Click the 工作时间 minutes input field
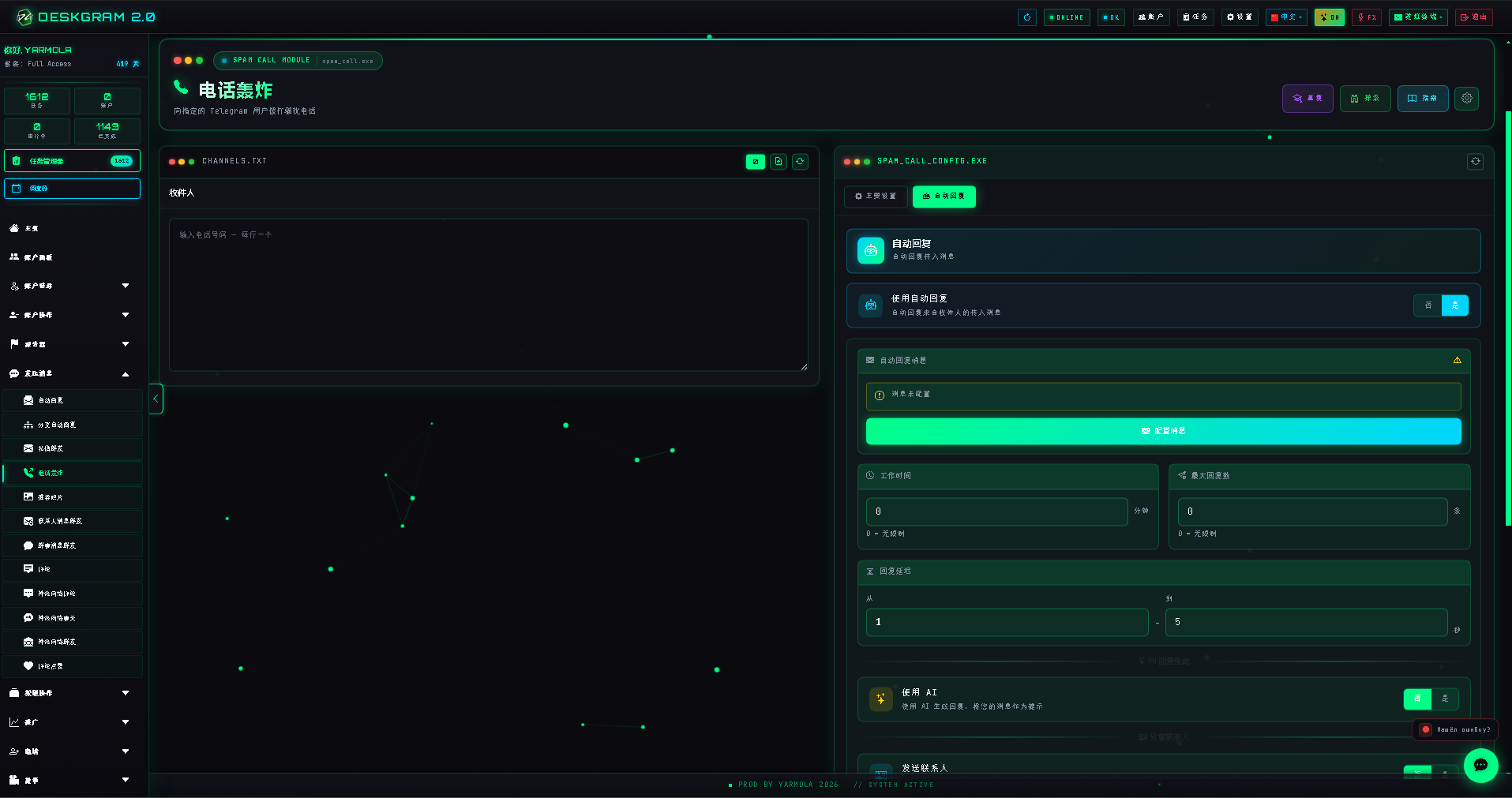This screenshot has width=1512, height=798. pos(996,511)
